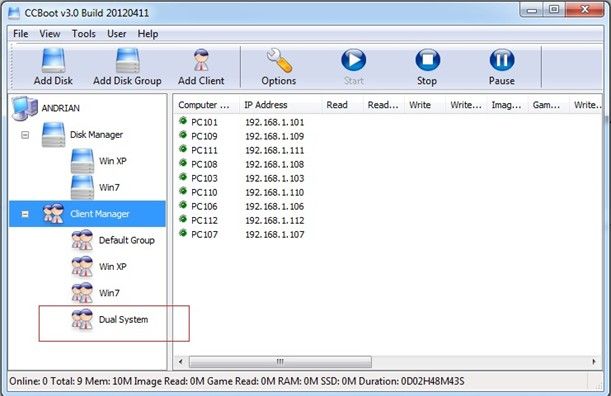
Task: Click the green status icon of PC101
Action: (183, 121)
